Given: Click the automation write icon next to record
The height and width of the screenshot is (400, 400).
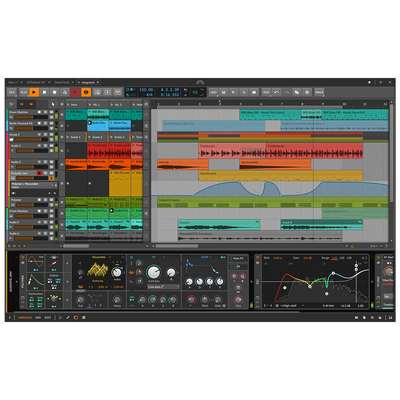Looking at the screenshot, I should point(65,92).
